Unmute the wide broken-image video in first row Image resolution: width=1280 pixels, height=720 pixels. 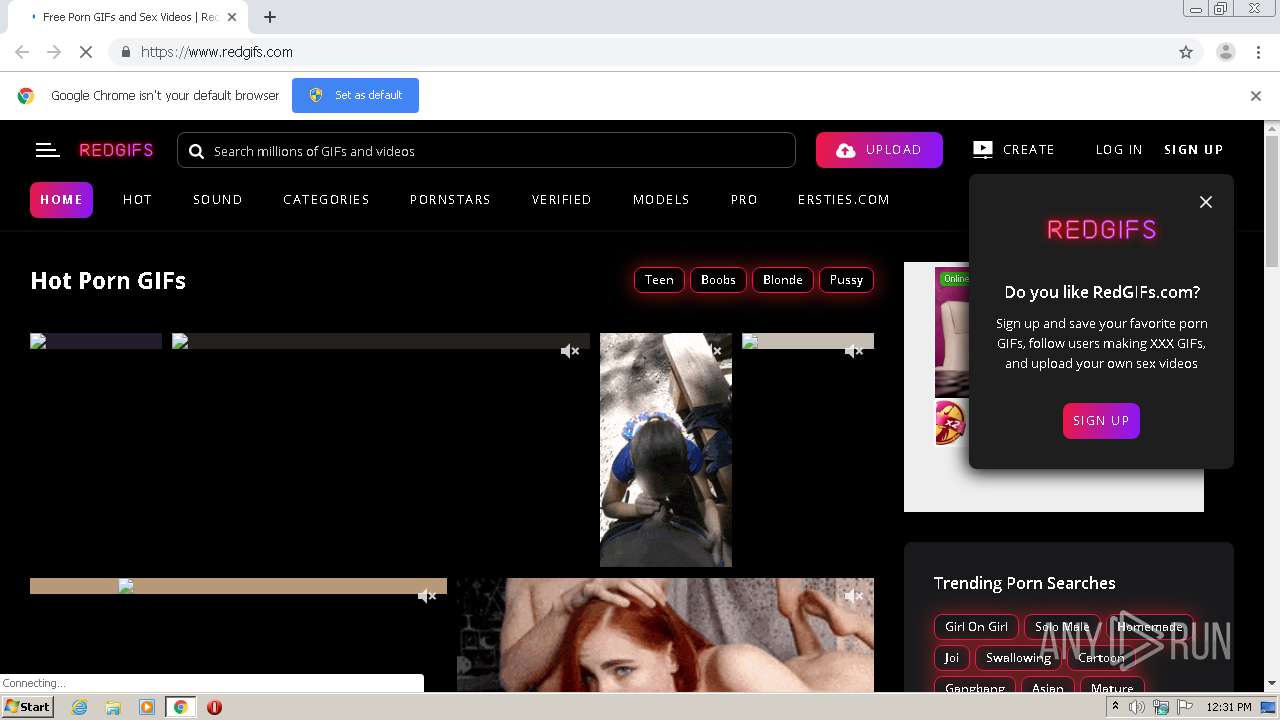[570, 351]
